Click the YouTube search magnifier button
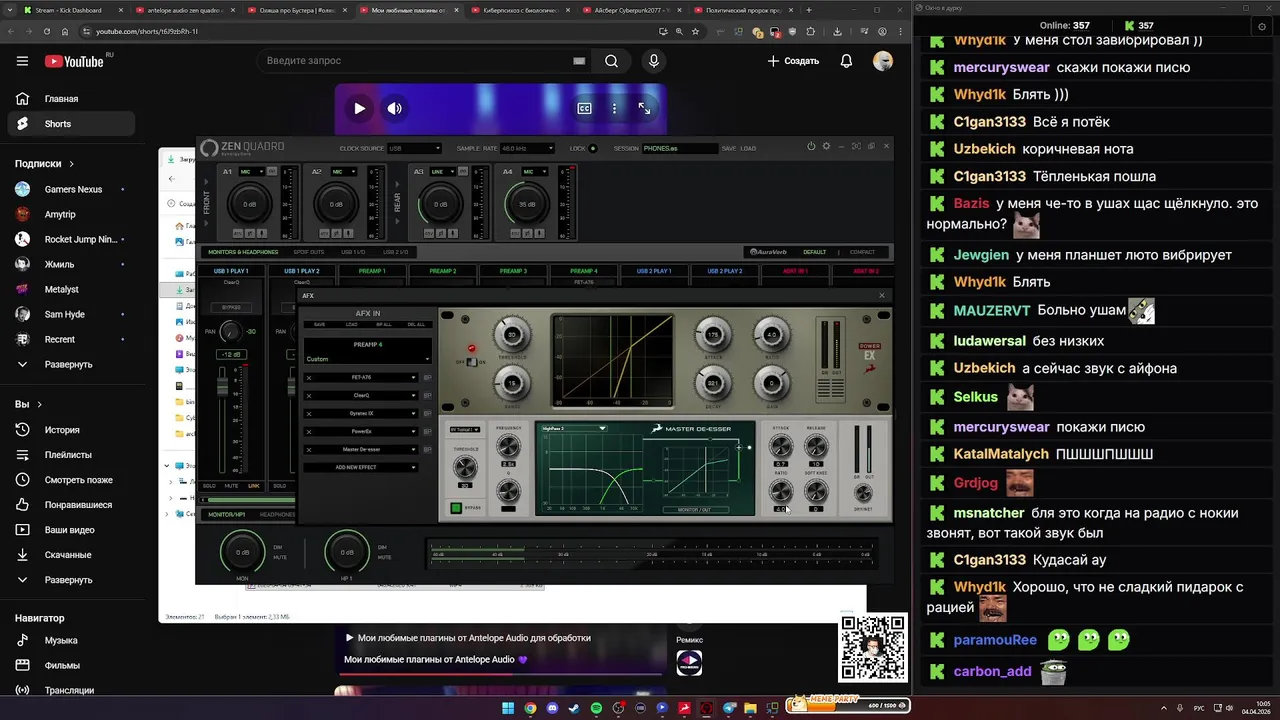The width and height of the screenshot is (1280, 720). point(611,61)
